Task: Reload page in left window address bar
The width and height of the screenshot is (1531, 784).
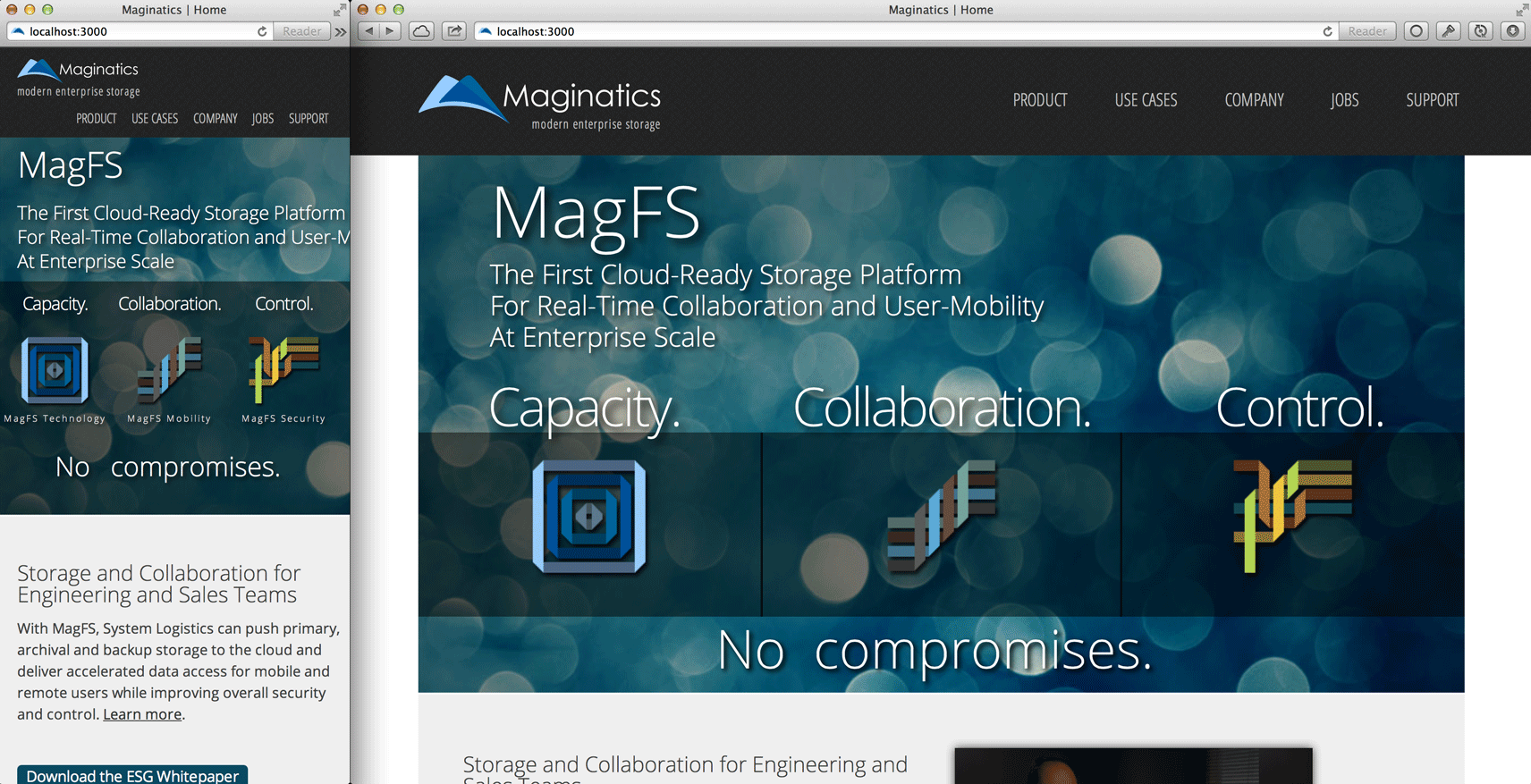Action: [x=262, y=31]
